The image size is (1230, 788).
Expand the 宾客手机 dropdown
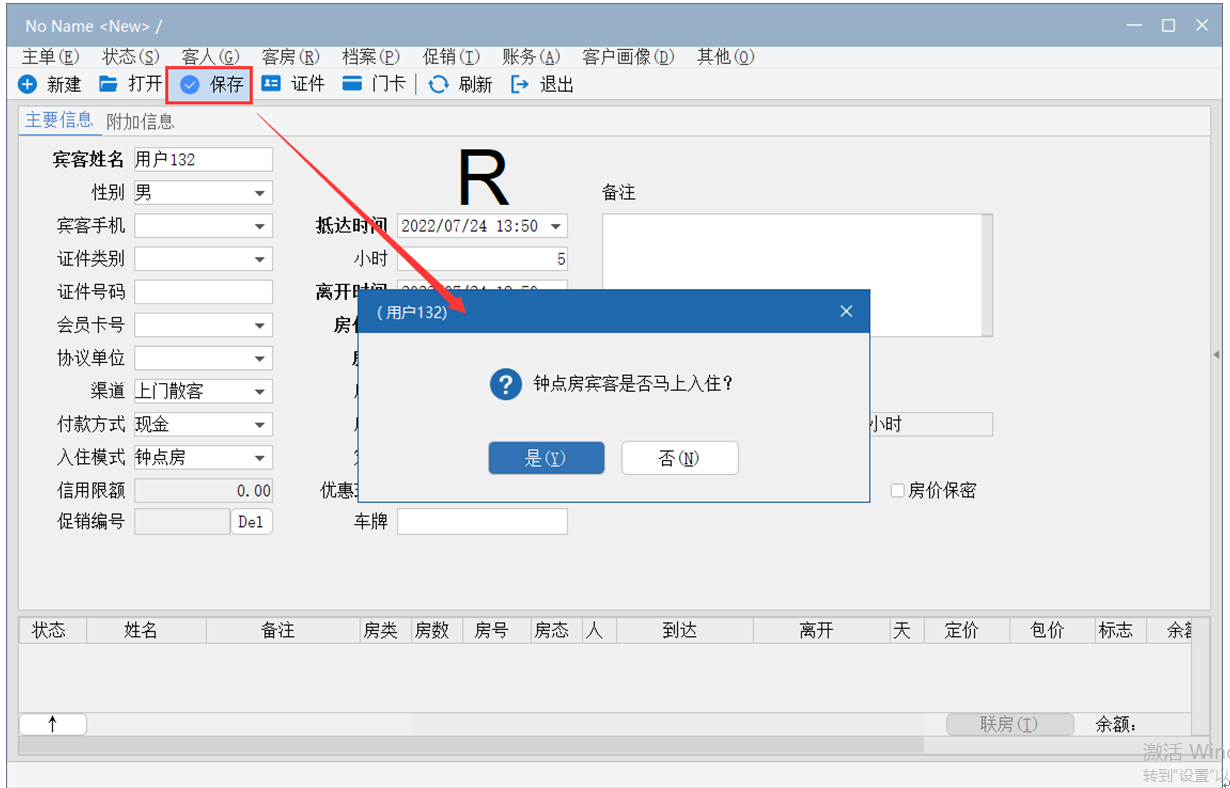pos(260,226)
